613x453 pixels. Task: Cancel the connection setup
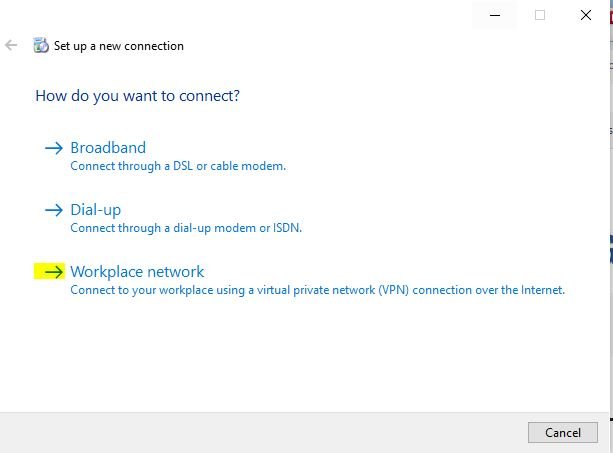tap(563, 432)
